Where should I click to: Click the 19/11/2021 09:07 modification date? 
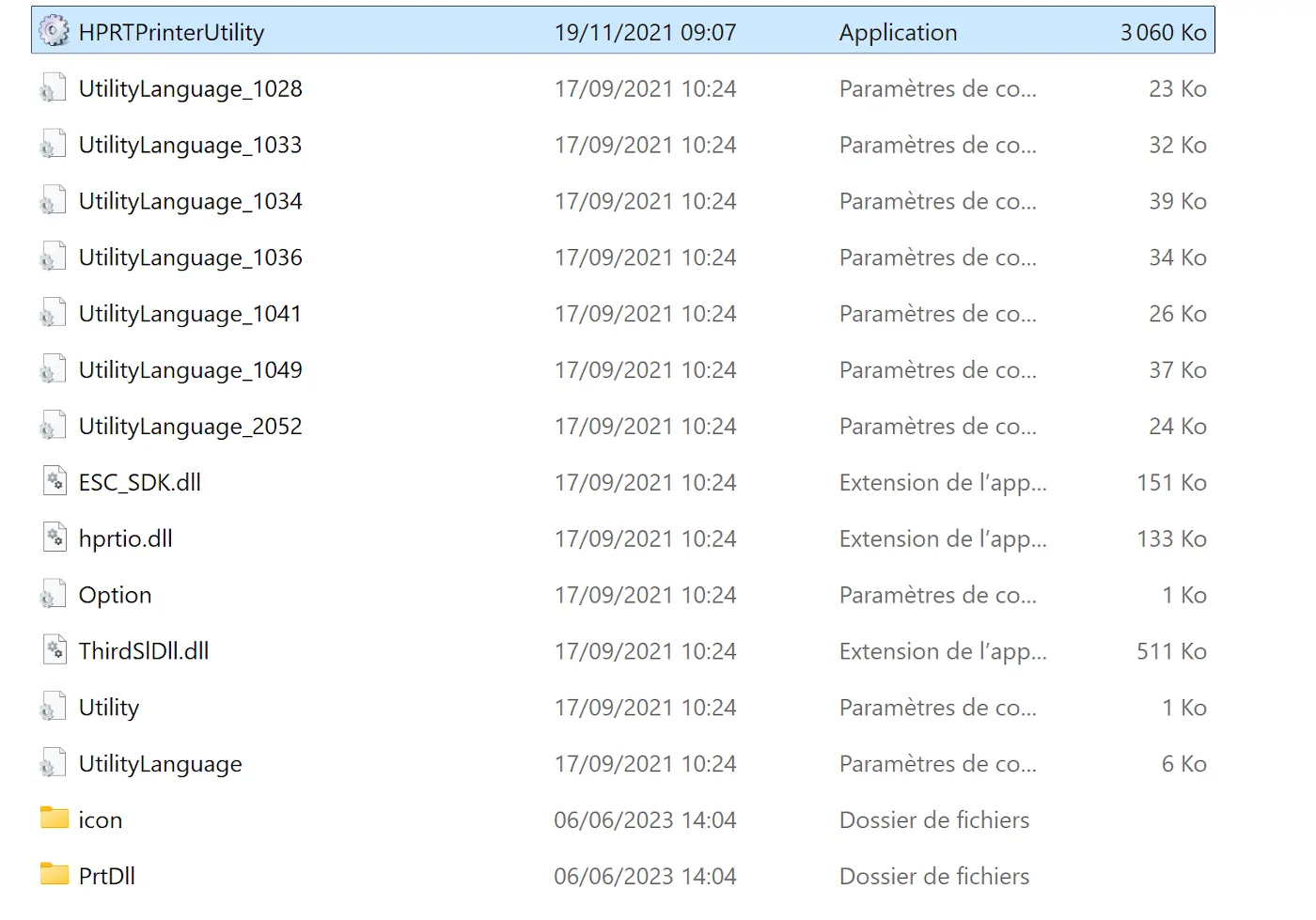pos(645,33)
